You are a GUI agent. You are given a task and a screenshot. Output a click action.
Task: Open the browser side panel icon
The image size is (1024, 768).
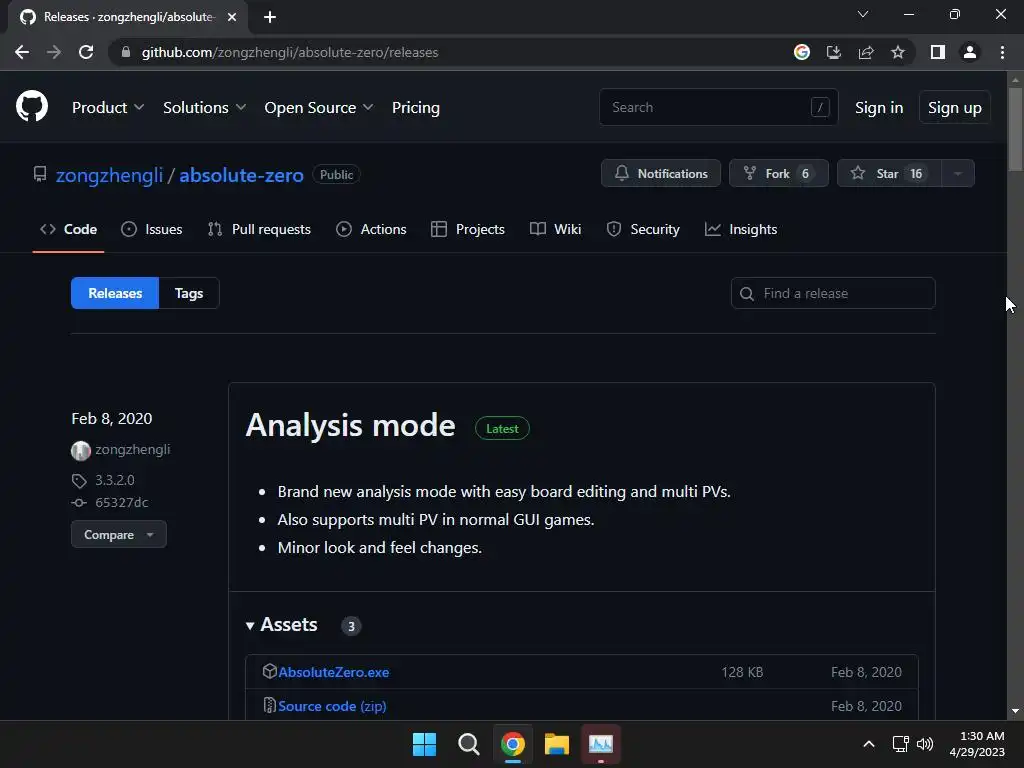pos(938,52)
